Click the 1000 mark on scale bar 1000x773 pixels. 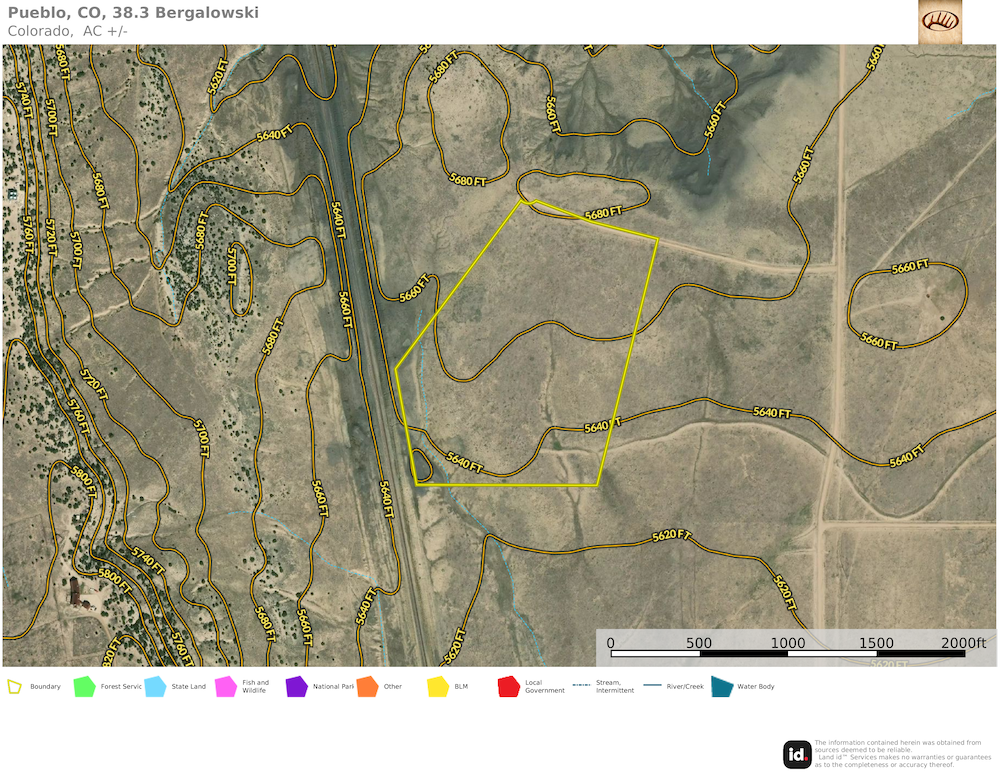787,642
